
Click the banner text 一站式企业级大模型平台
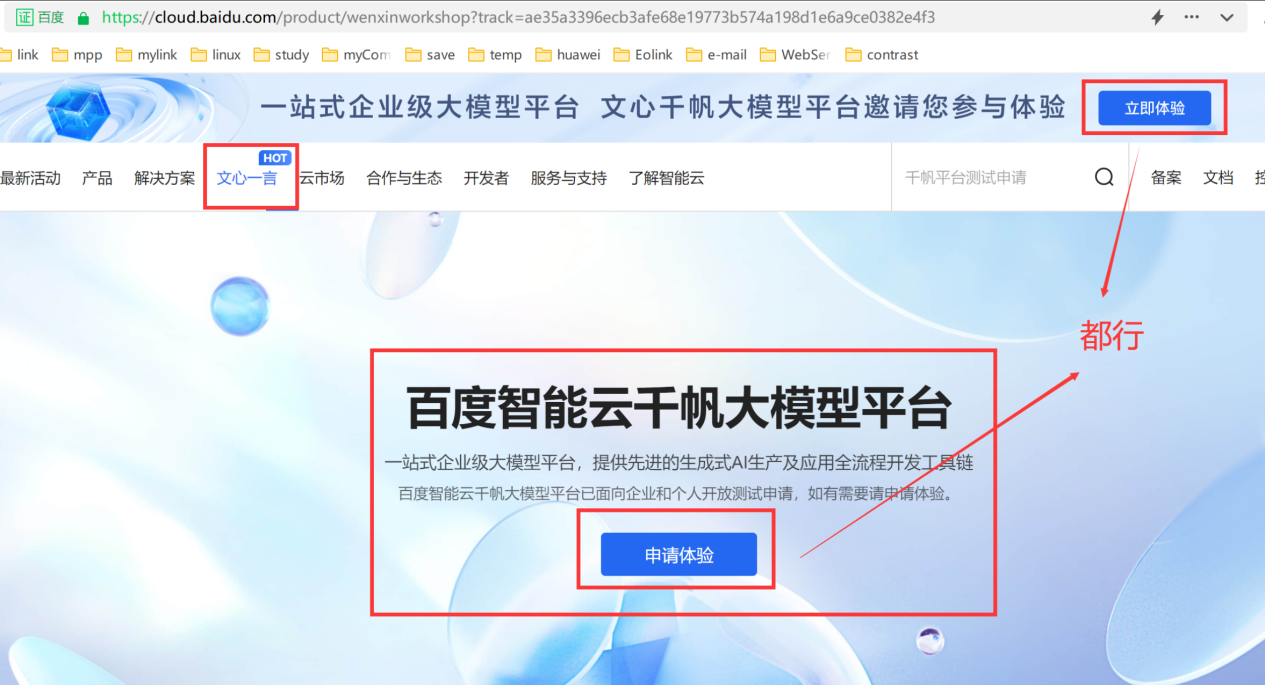[420, 108]
